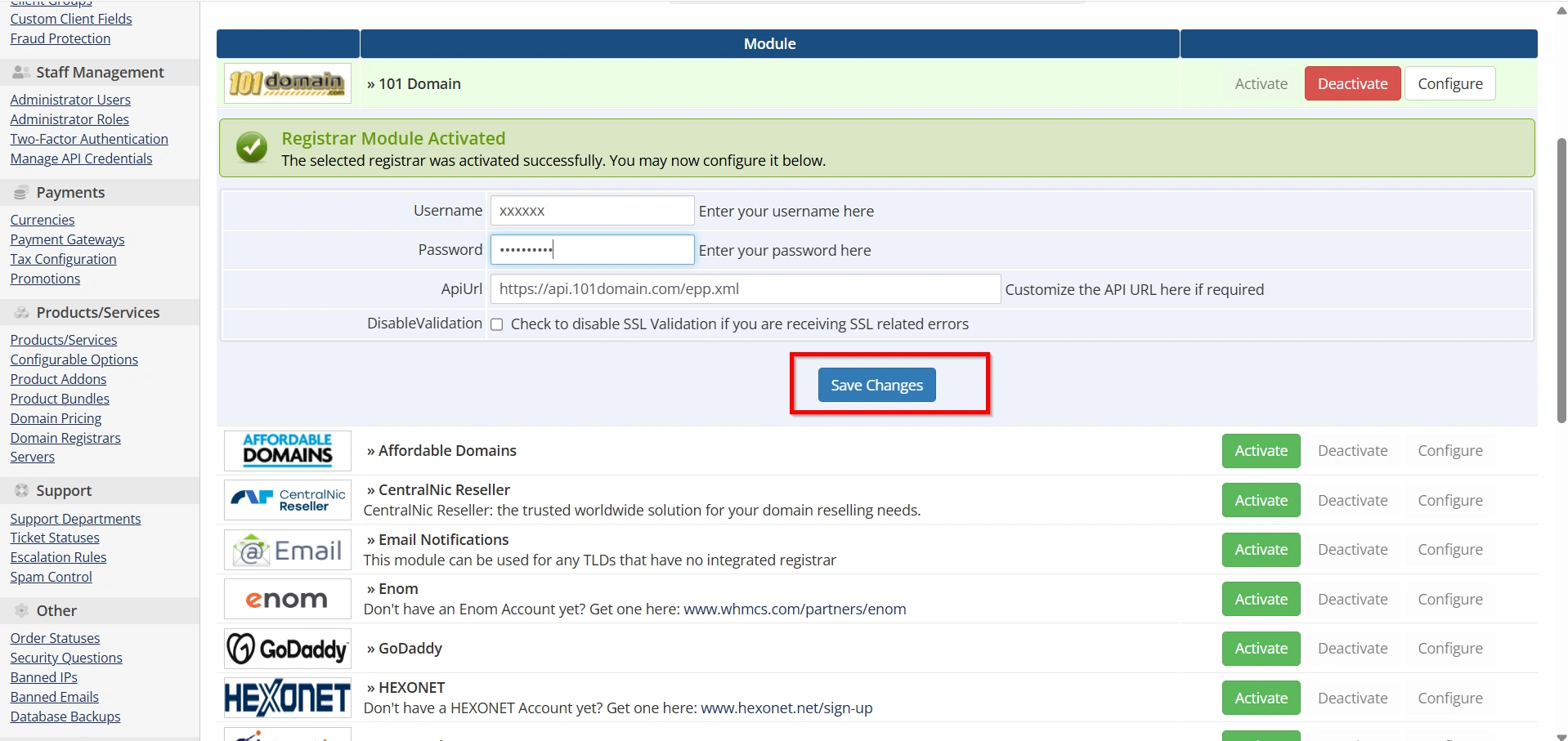Click the CentralNic Reseller logo

(288, 500)
